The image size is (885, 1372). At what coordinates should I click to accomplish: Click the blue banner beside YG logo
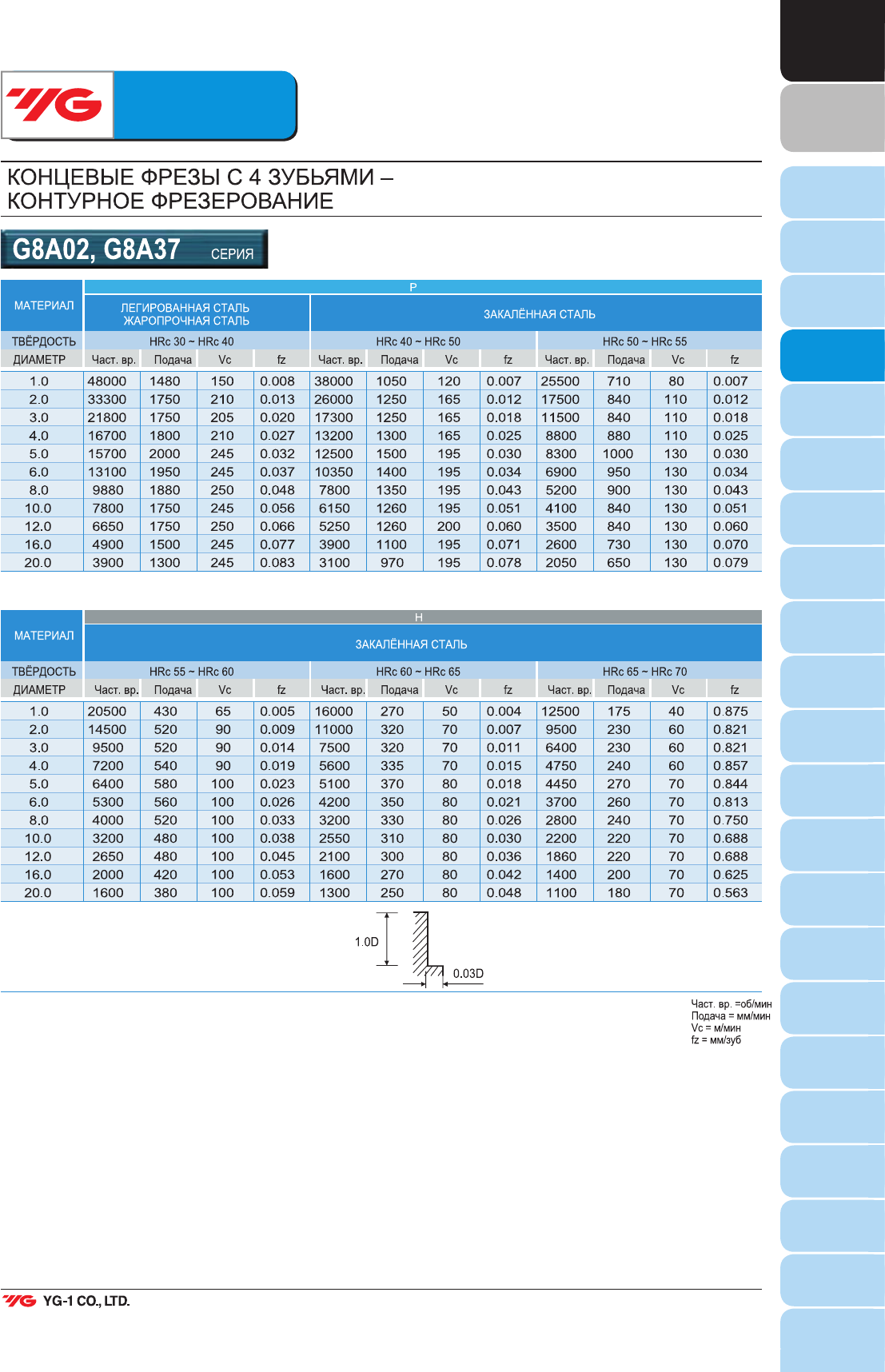(205, 105)
